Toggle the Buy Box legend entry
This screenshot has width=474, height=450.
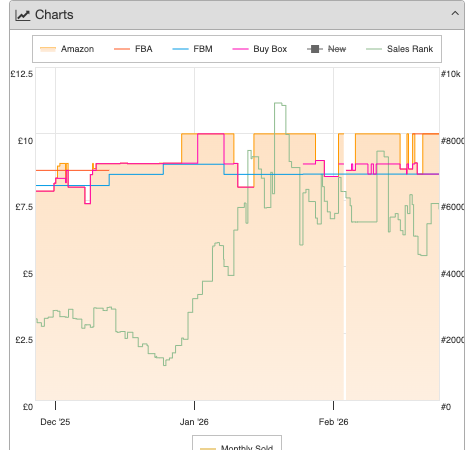pyautogui.click(x=260, y=49)
